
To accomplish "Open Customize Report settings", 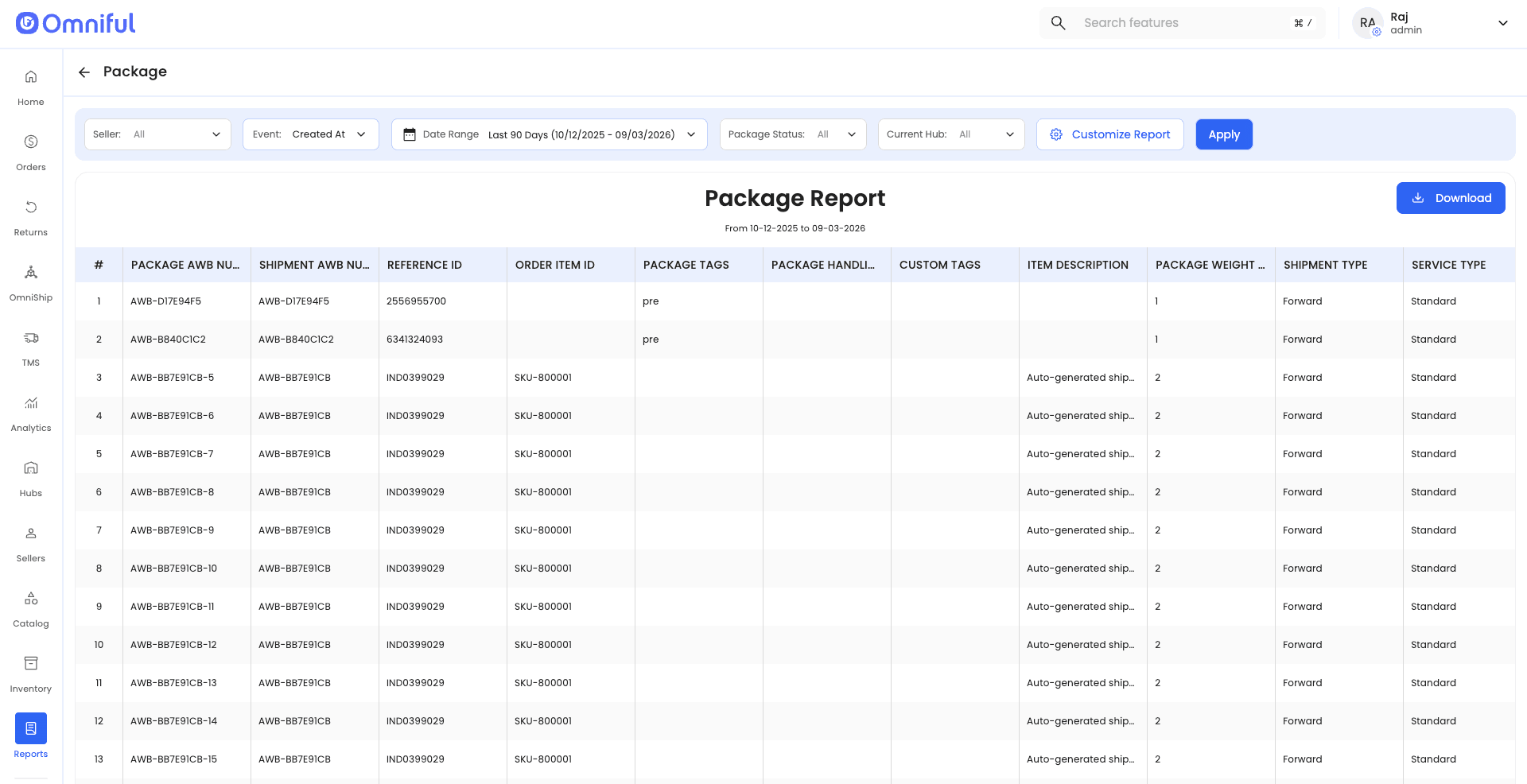I will pyautogui.click(x=1109, y=134).
